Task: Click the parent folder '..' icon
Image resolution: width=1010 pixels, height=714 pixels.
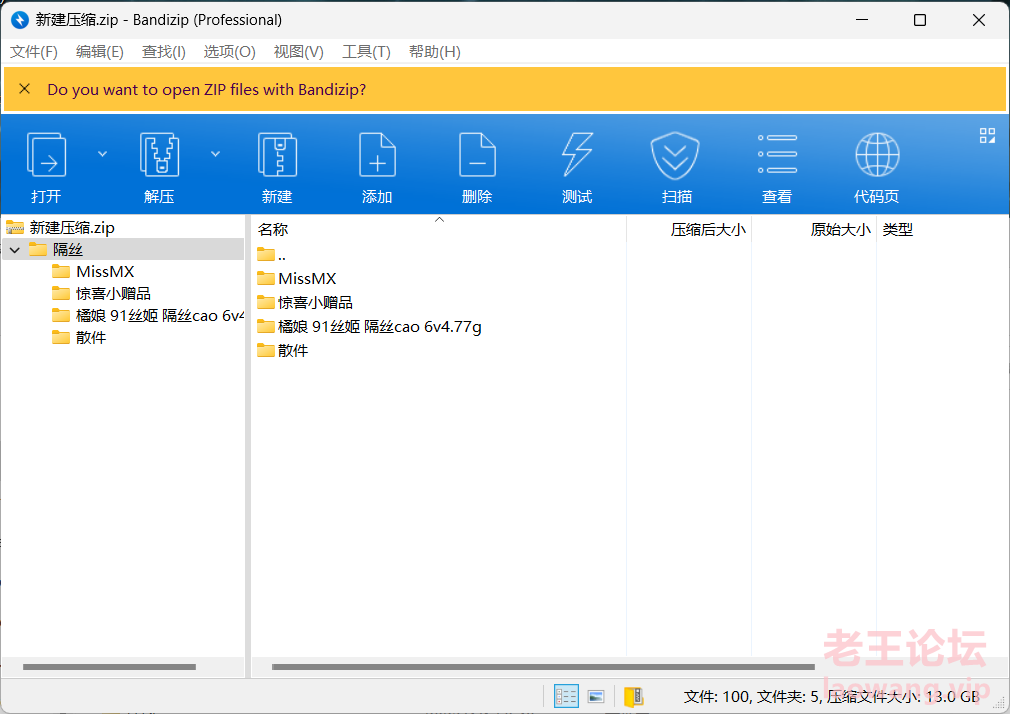Action: click(x=265, y=255)
